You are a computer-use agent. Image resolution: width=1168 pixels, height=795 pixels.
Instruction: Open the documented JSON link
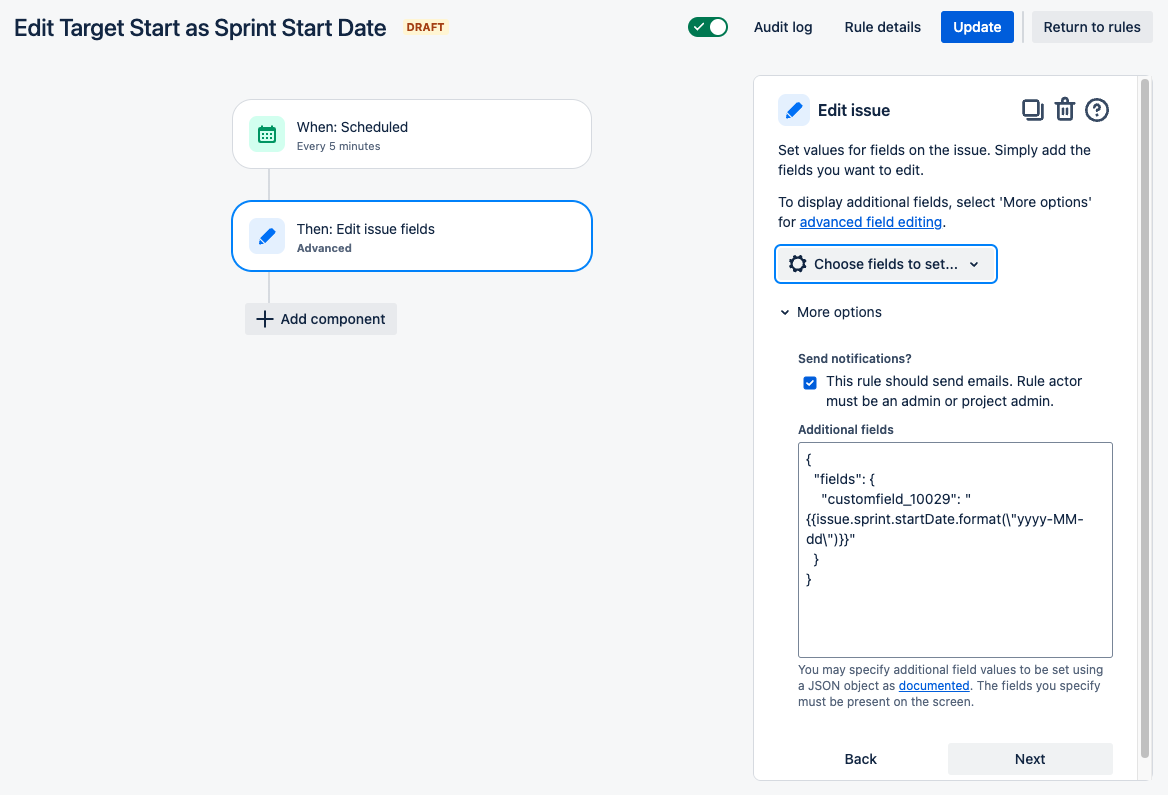point(934,685)
